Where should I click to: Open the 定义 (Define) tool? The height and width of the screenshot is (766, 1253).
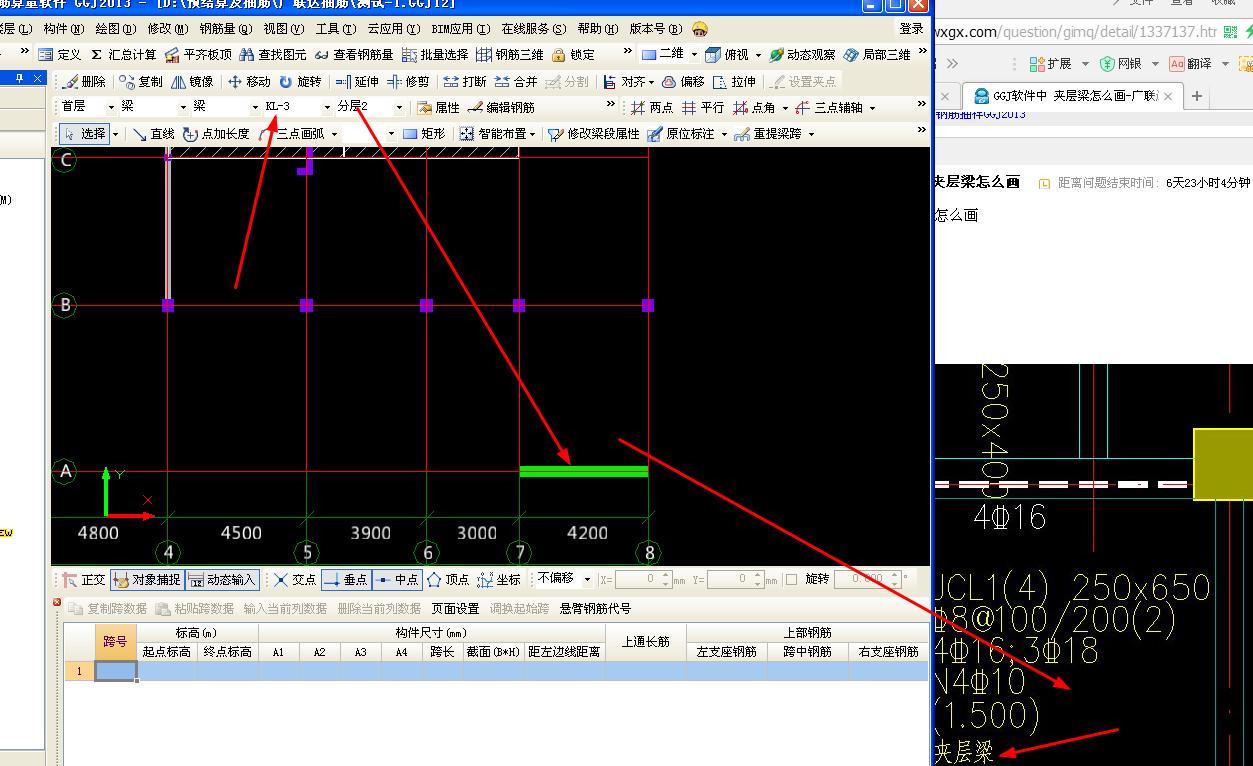60,55
